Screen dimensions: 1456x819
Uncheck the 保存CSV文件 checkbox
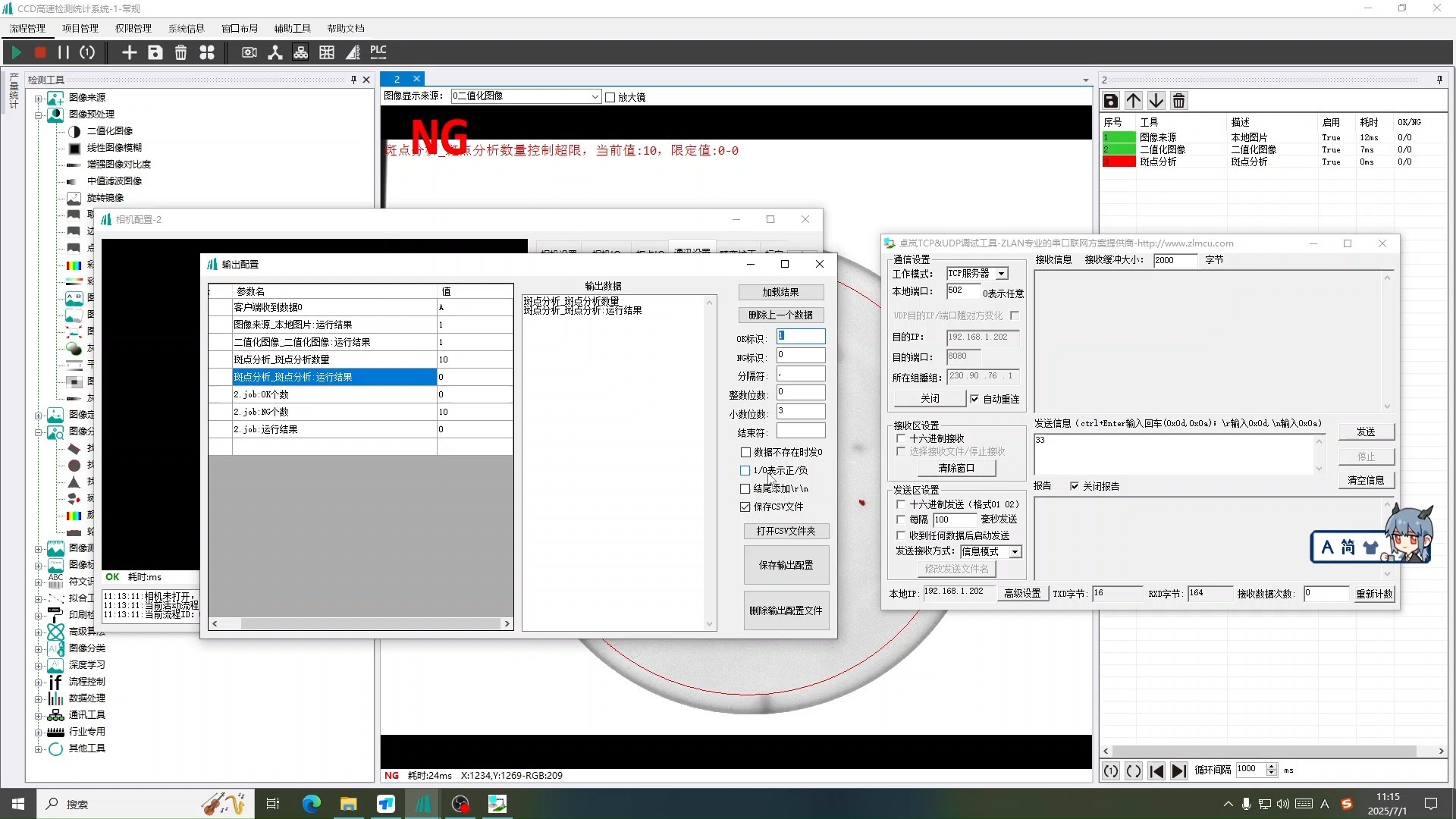(745, 507)
